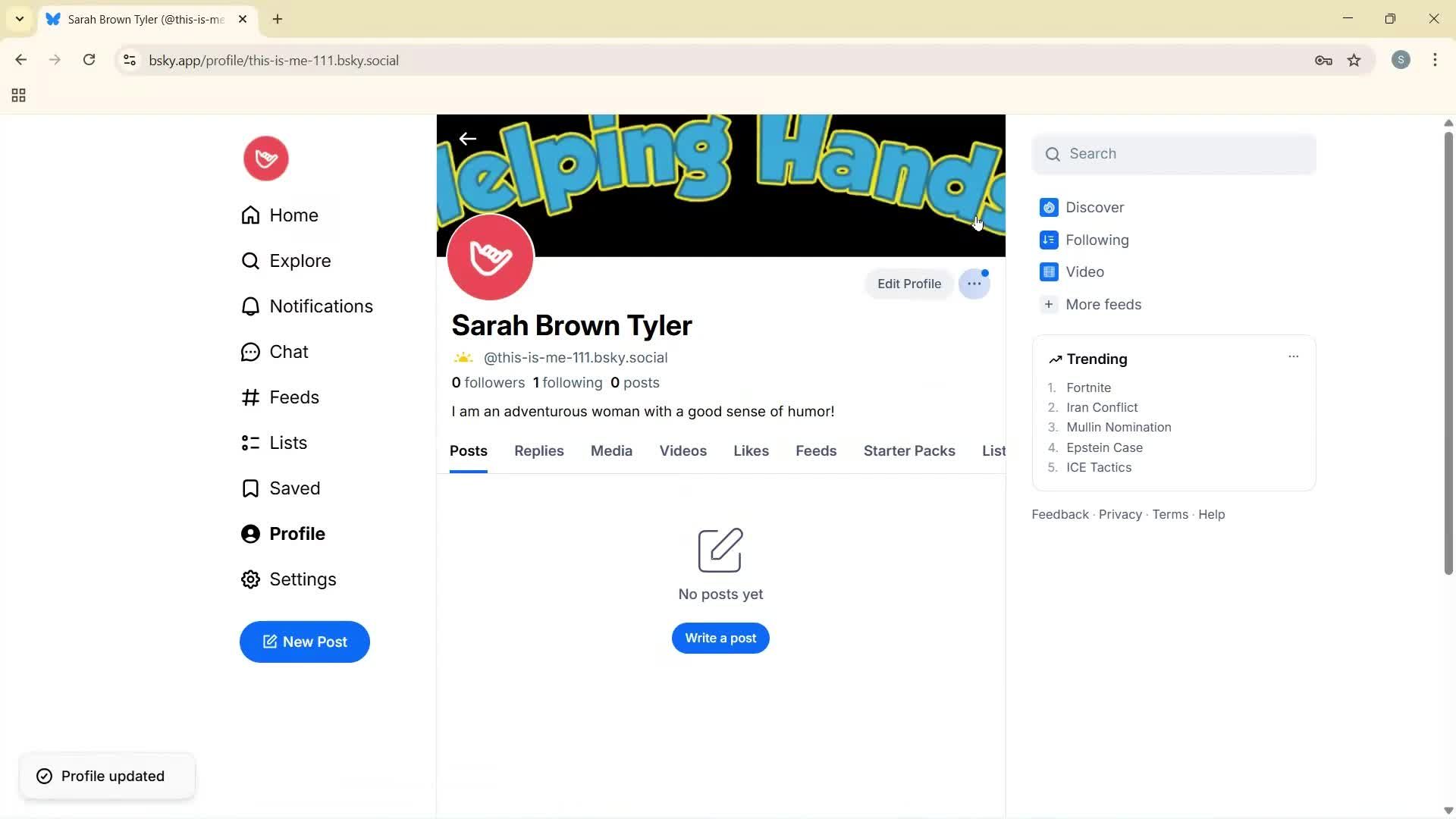Screen dimensions: 1456x819
Task: Open the Trending options ellipsis menu
Action: [x=1293, y=356]
